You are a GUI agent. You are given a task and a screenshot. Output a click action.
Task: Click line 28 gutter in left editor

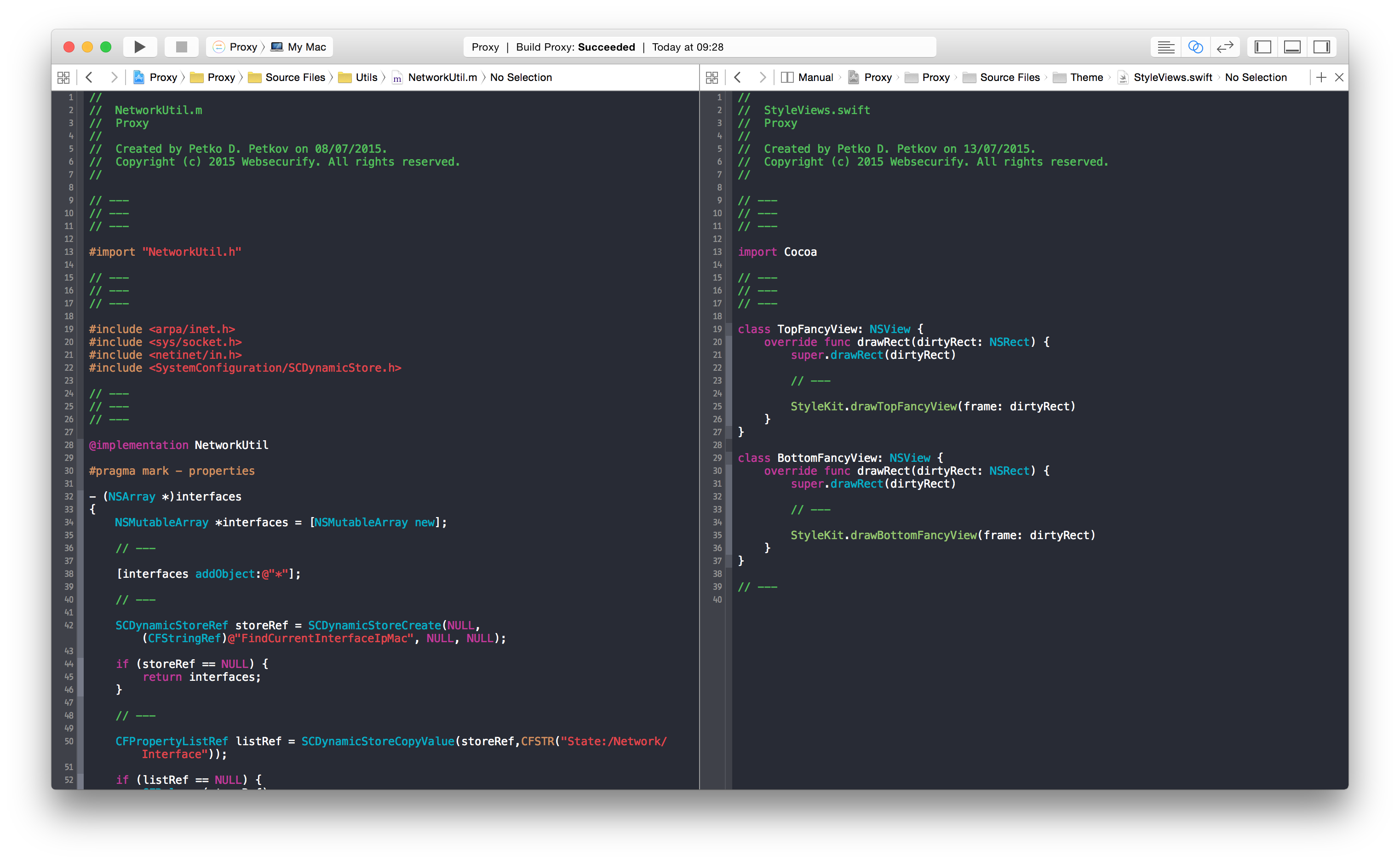tap(69, 445)
